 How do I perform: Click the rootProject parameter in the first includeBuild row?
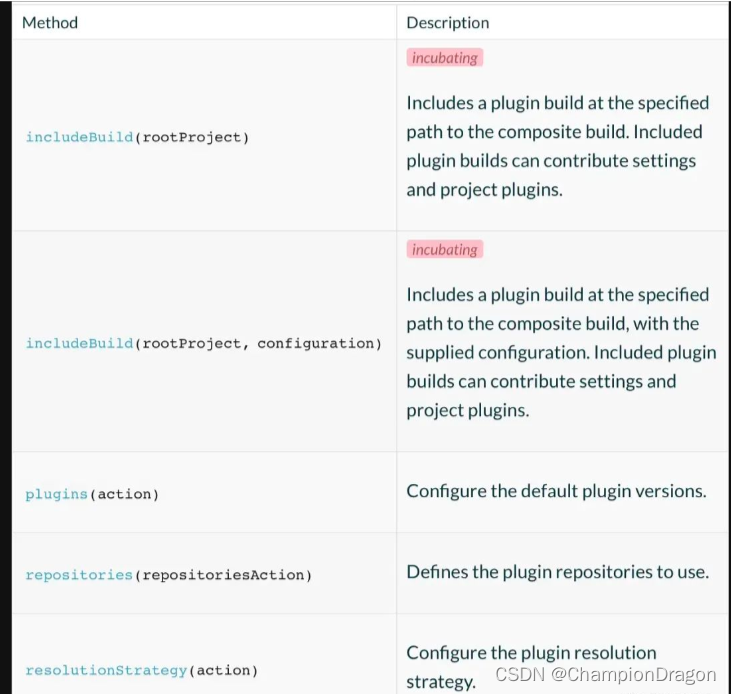[193, 137]
